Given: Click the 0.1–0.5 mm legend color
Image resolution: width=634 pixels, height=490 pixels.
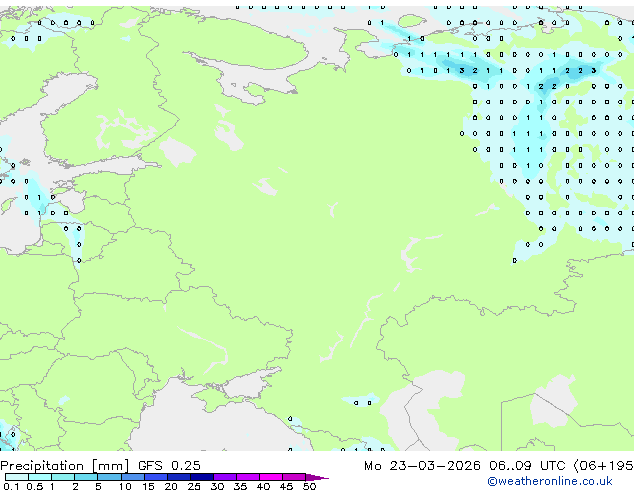Looking at the screenshot, I should 17,477.
